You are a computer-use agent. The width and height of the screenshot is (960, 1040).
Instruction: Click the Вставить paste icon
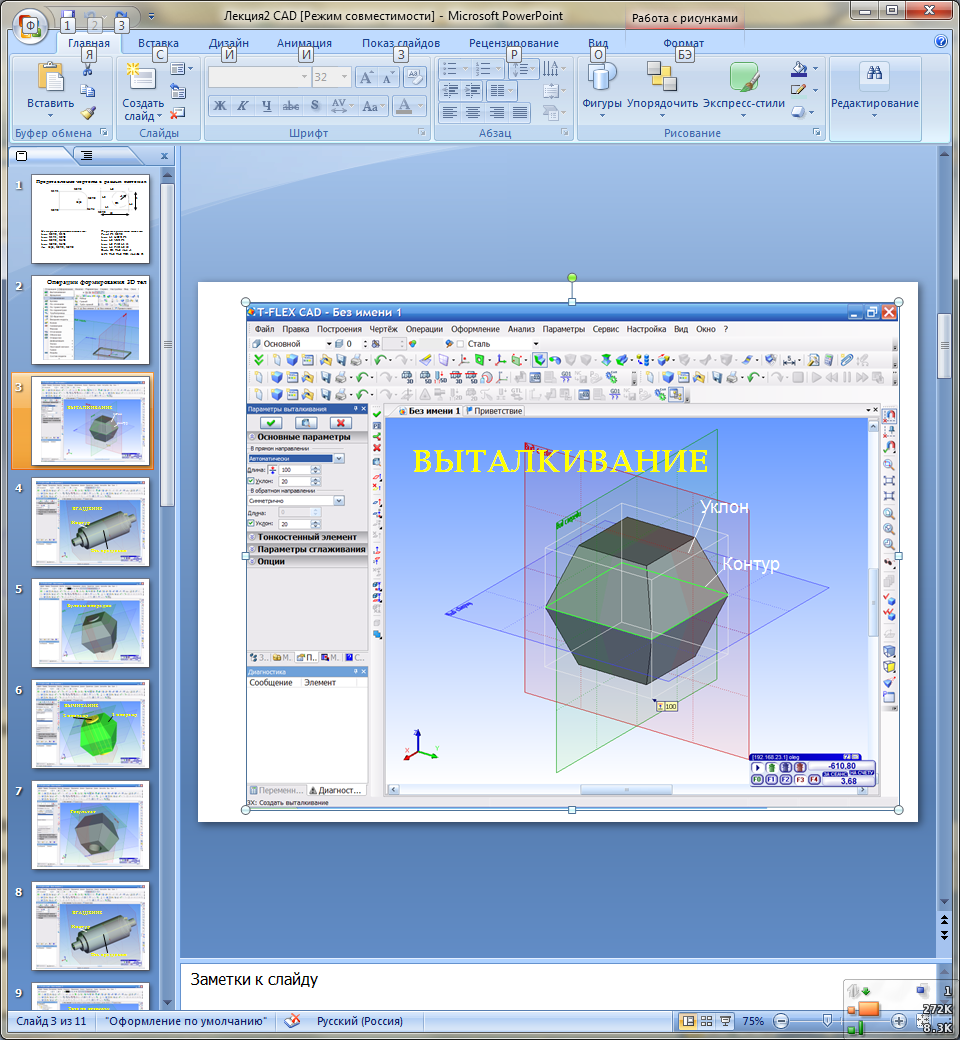[x=50, y=76]
